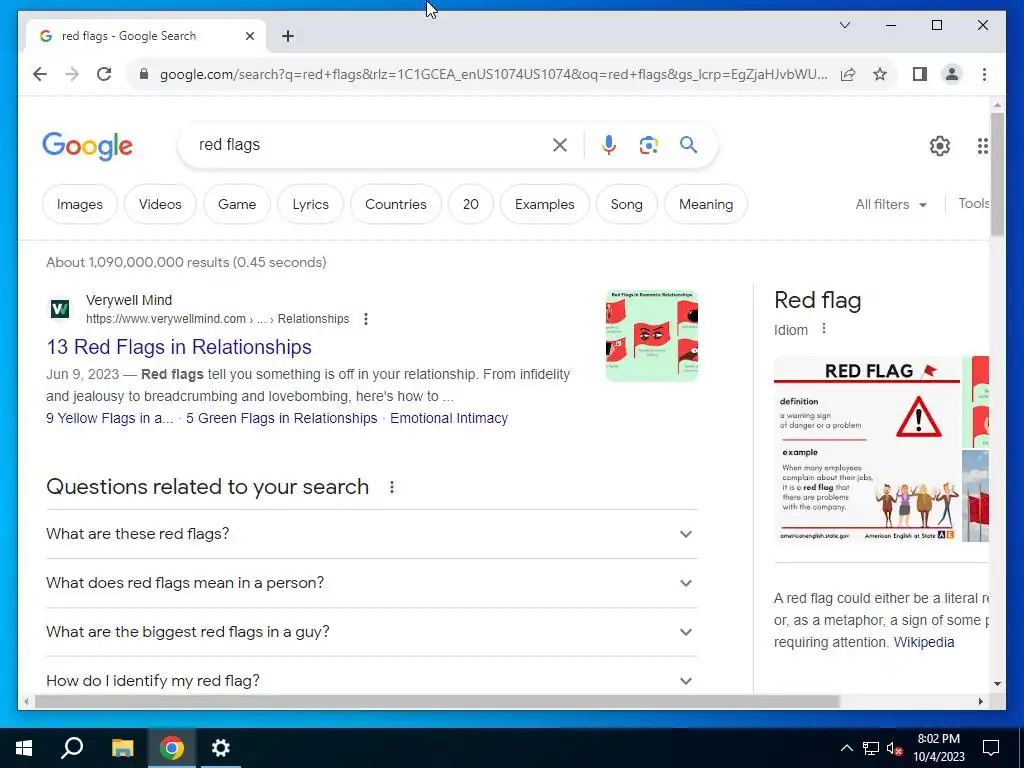
Task: Open Settings from the taskbar
Action: click(221, 748)
